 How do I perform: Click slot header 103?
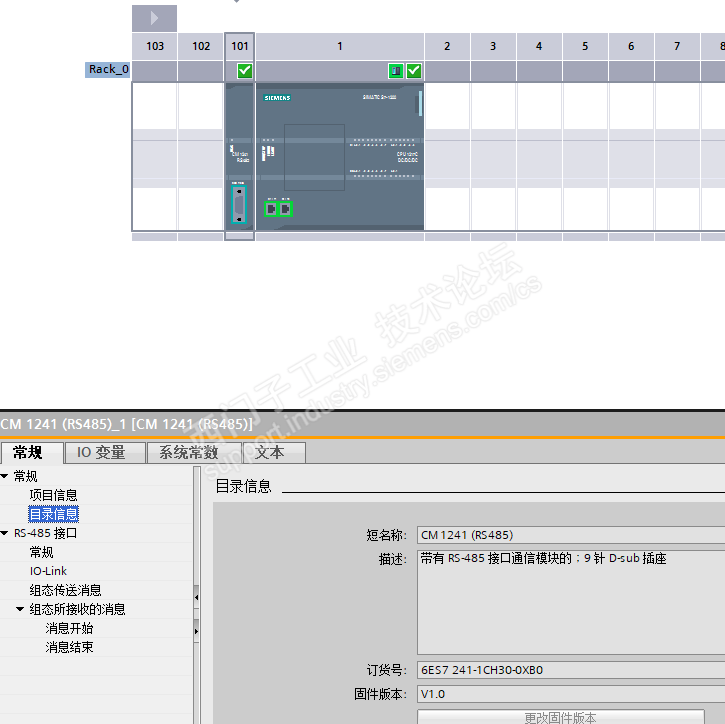[x=155, y=46]
